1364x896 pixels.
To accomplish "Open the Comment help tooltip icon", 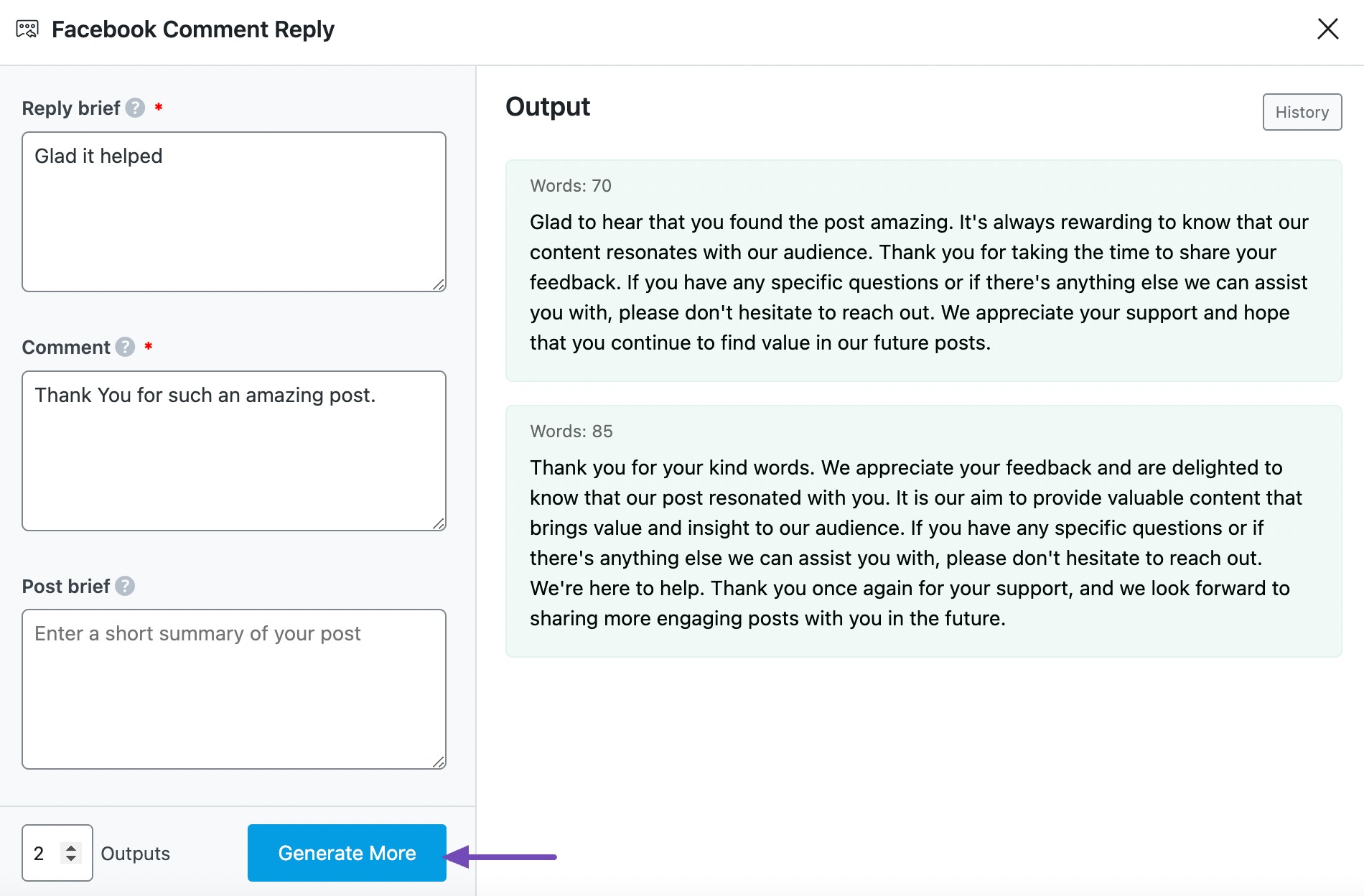I will point(123,347).
